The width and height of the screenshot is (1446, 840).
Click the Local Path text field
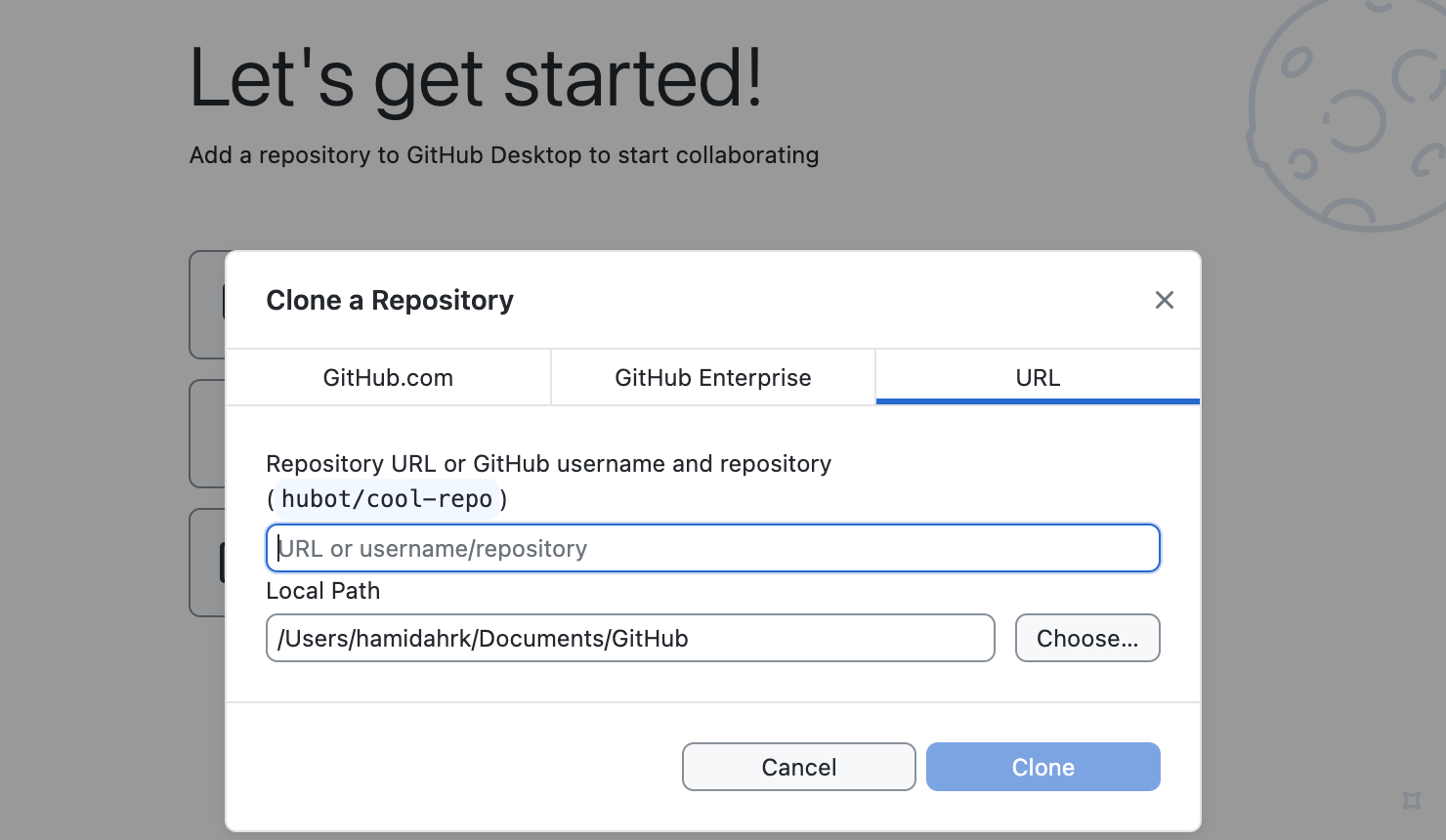point(629,638)
